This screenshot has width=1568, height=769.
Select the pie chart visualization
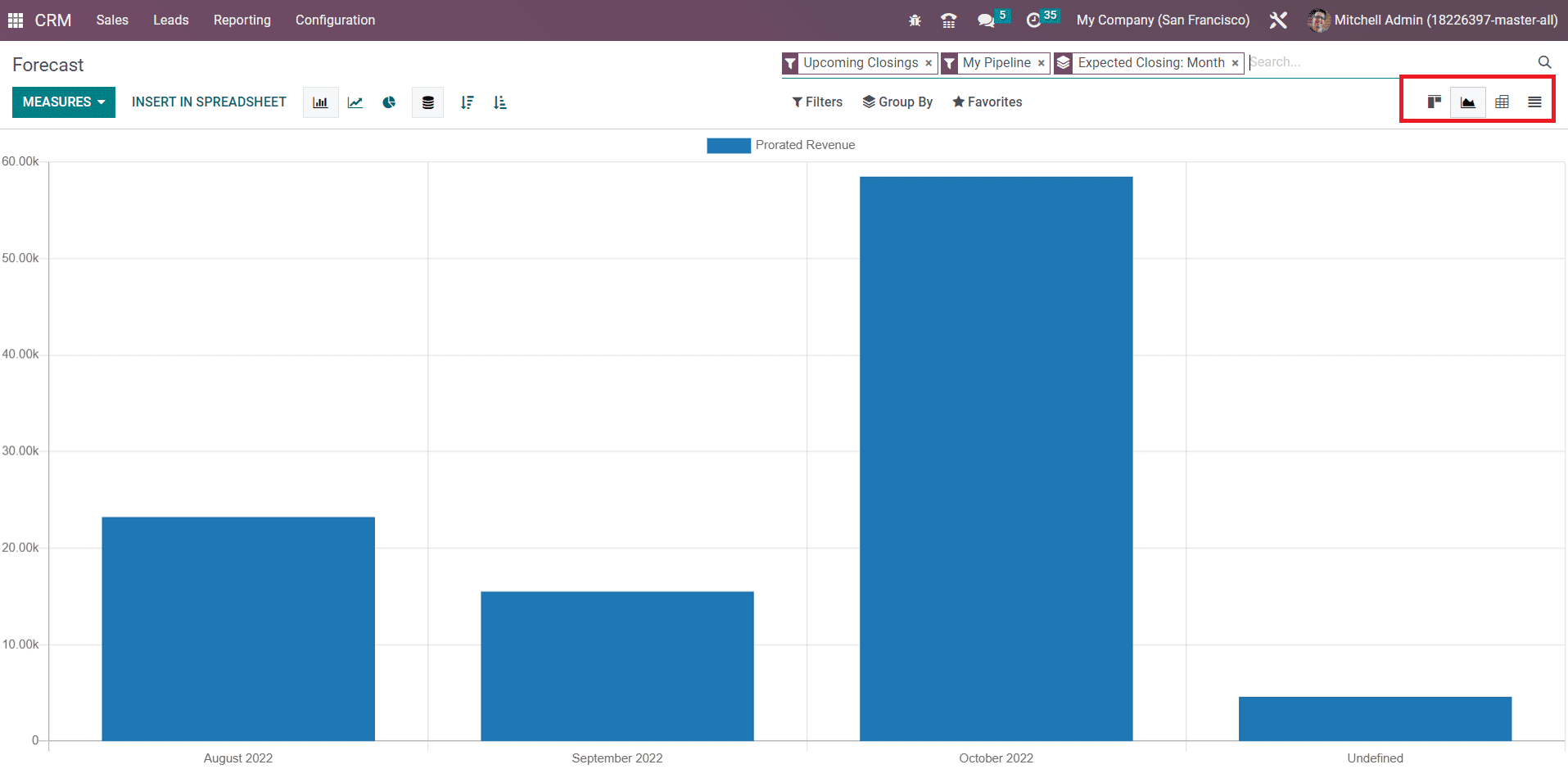[x=389, y=102]
